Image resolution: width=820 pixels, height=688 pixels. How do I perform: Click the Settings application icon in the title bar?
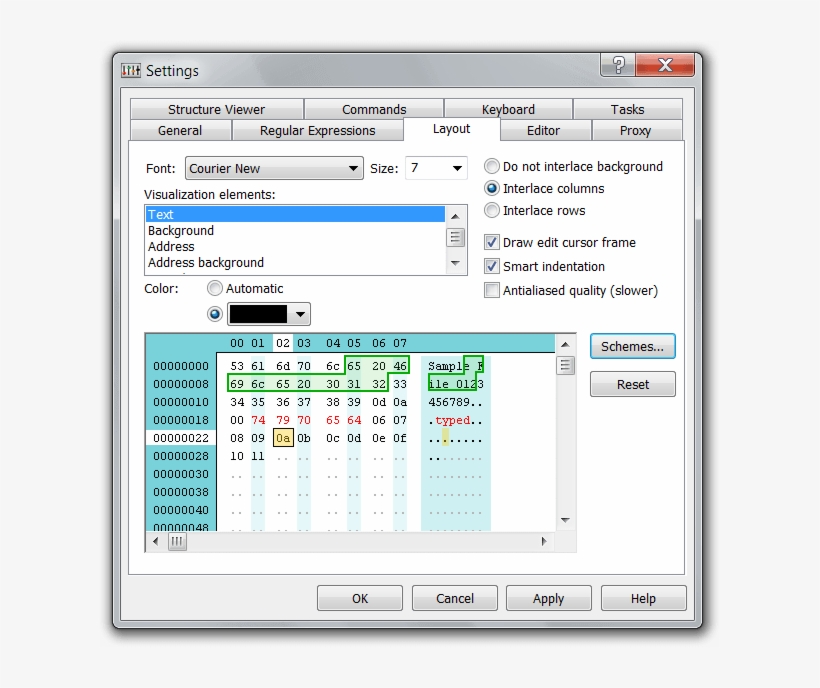[131, 70]
